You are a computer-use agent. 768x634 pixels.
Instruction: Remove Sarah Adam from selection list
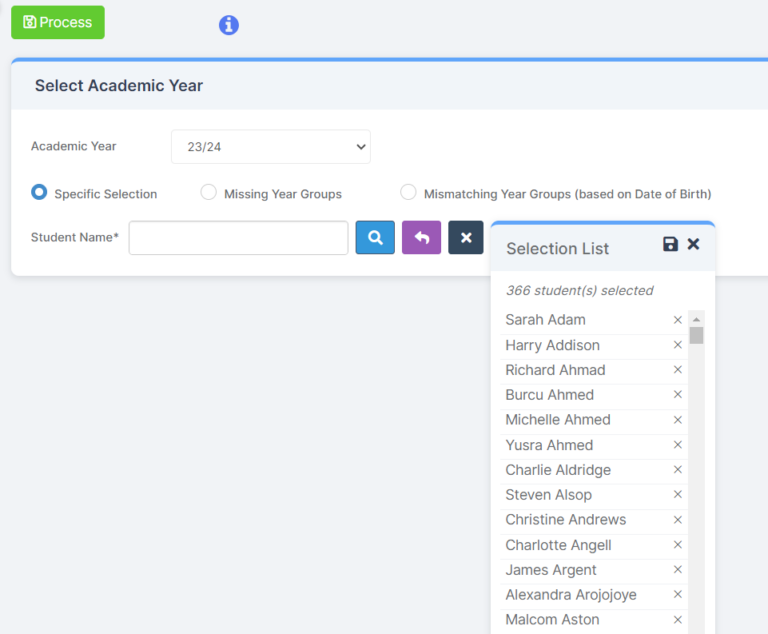click(x=677, y=320)
